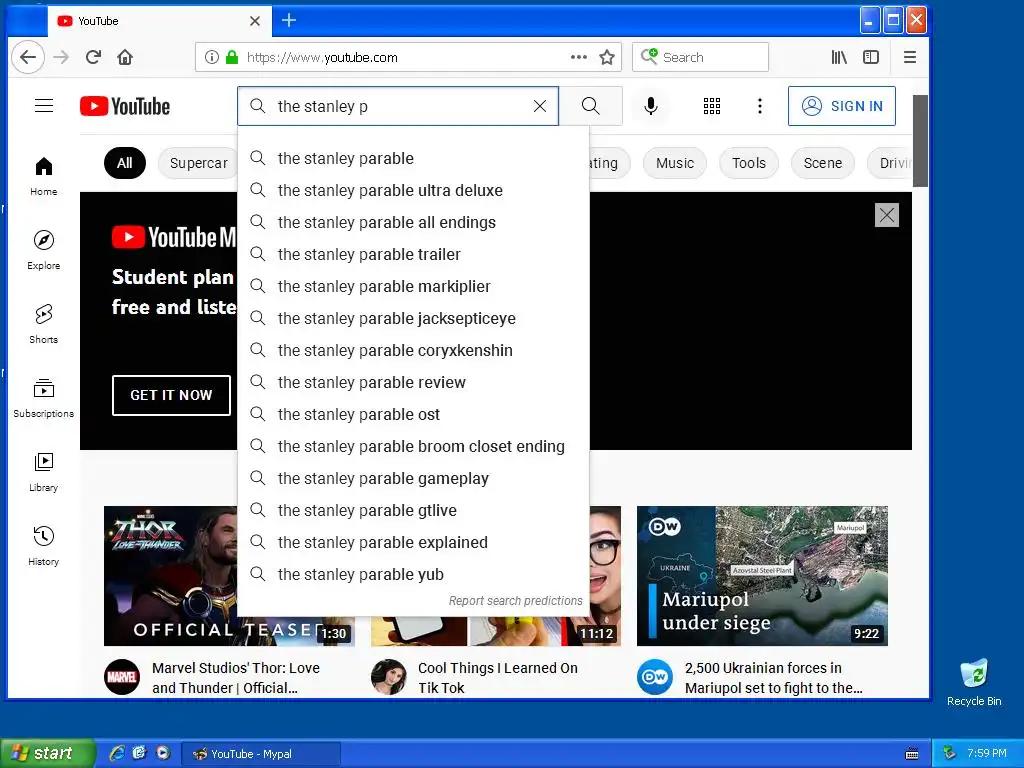
Task: Toggle the browser sidebar icon
Action: (871, 57)
